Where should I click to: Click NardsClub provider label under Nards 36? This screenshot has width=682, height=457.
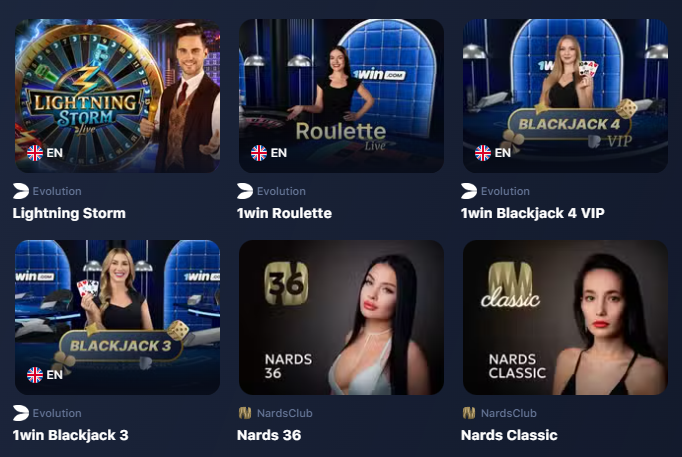284,413
